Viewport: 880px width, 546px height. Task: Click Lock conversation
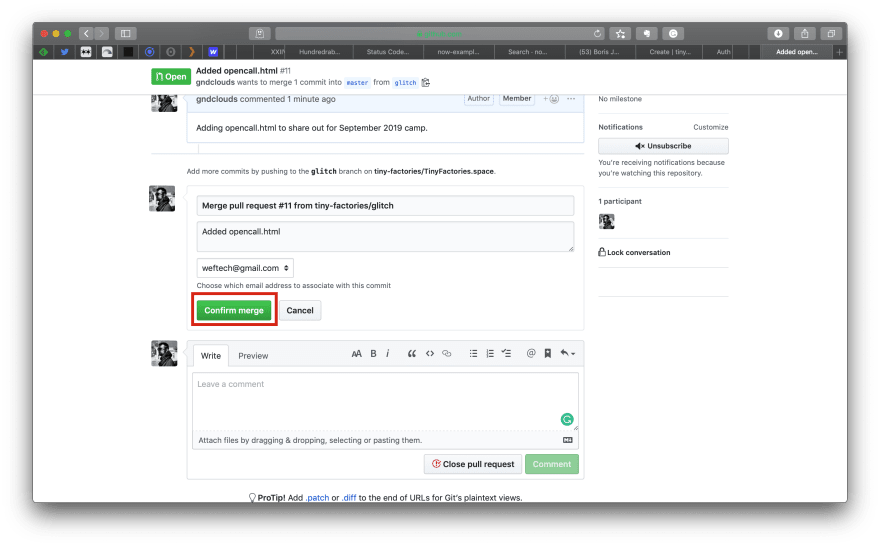tap(634, 253)
